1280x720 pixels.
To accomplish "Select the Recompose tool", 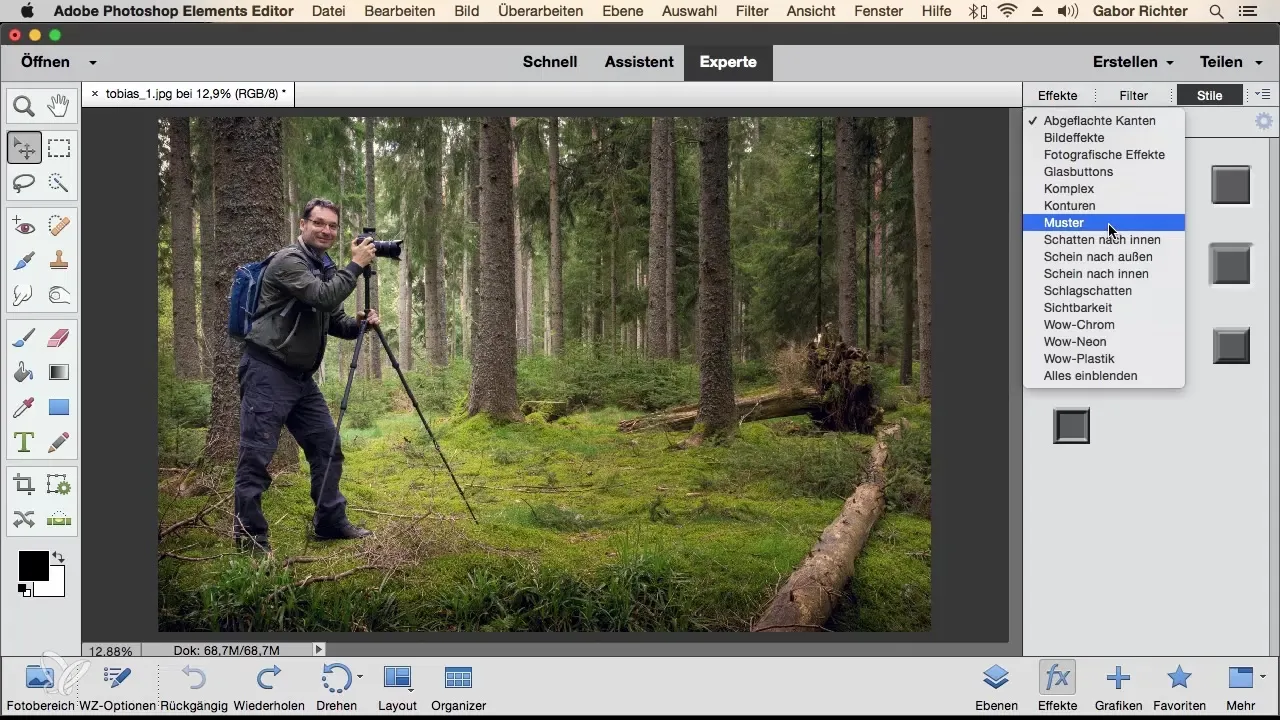I will [x=59, y=485].
